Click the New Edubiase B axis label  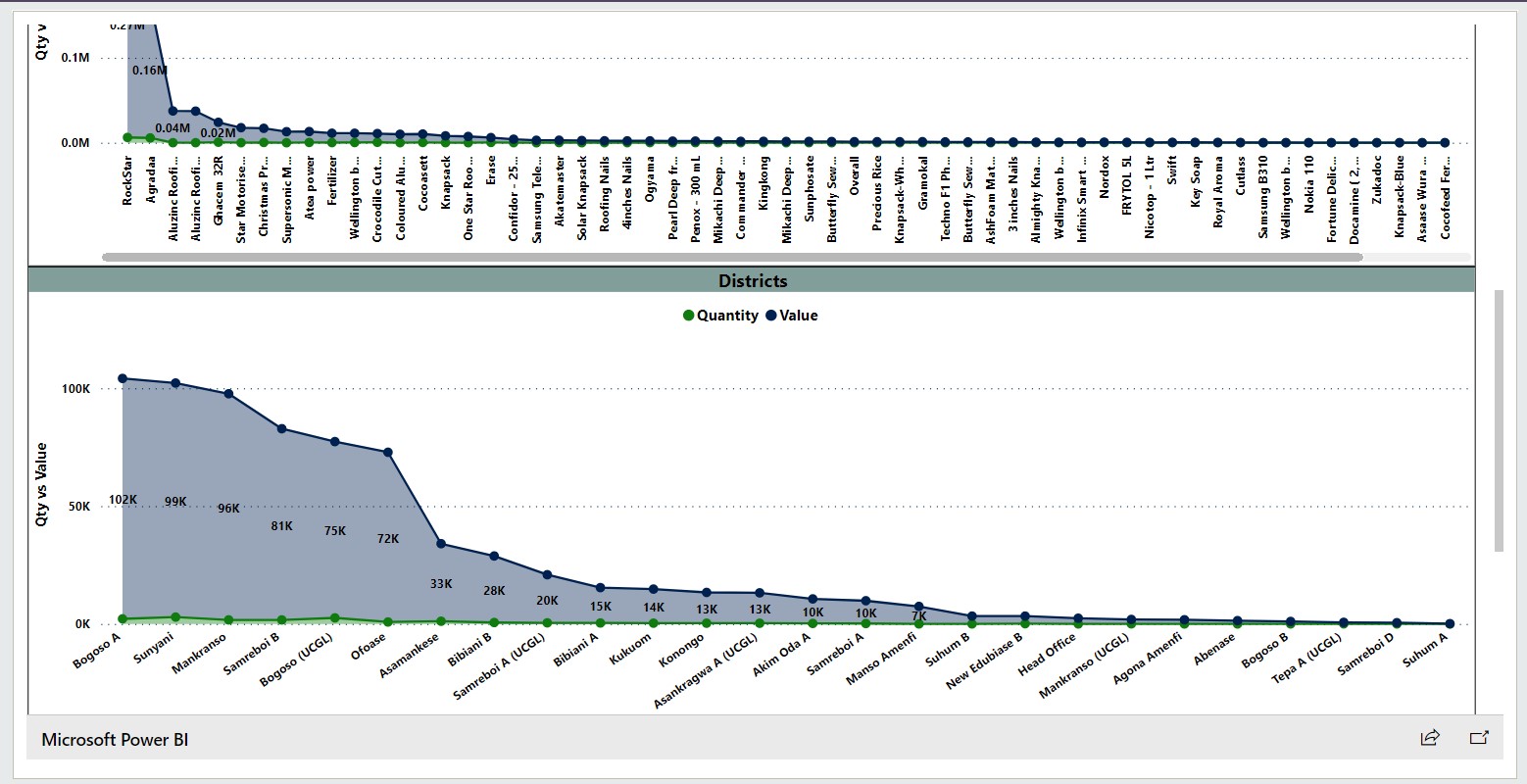point(985,661)
